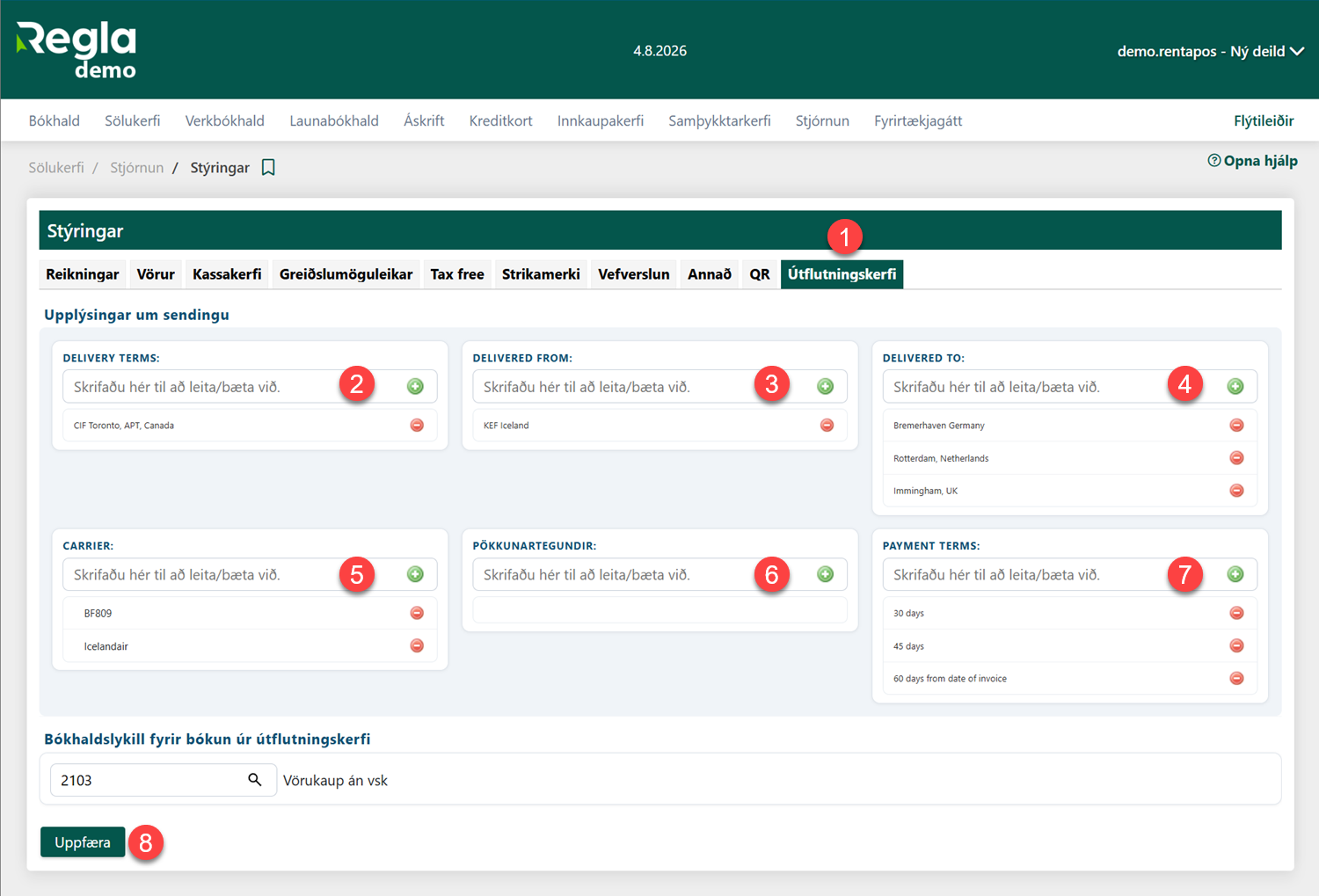Remove the Icelandair carrier
The height and width of the screenshot is (896, 1319).
(x=417, y=646)
